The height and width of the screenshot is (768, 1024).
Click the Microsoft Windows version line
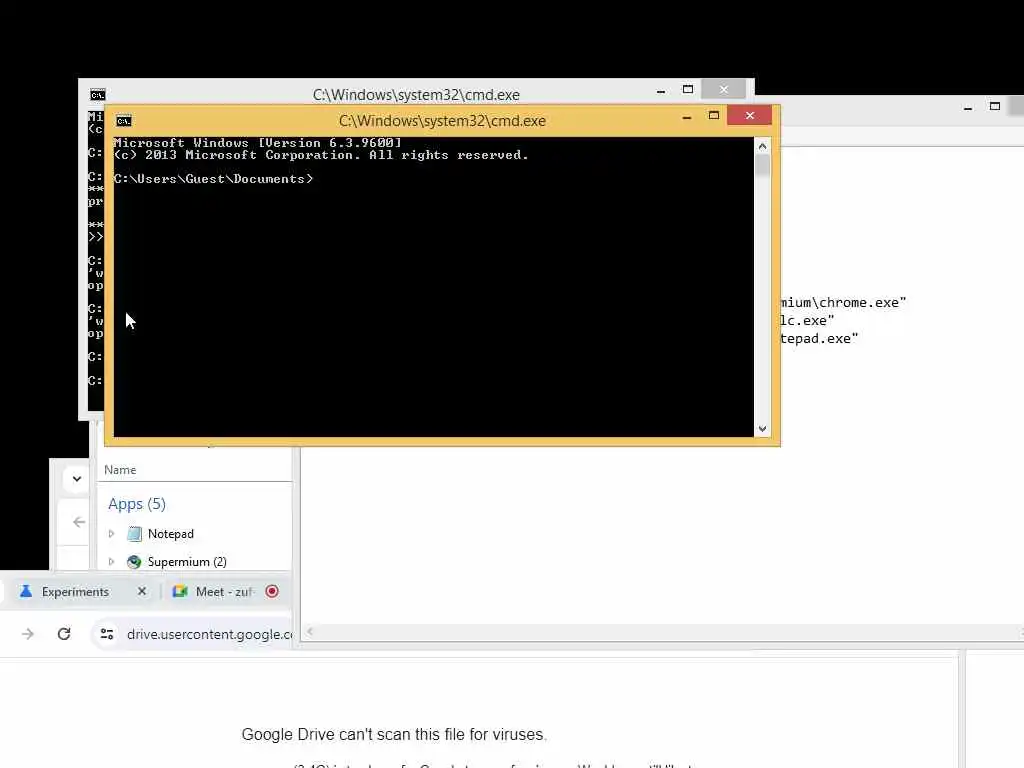[x=257, y=143]
